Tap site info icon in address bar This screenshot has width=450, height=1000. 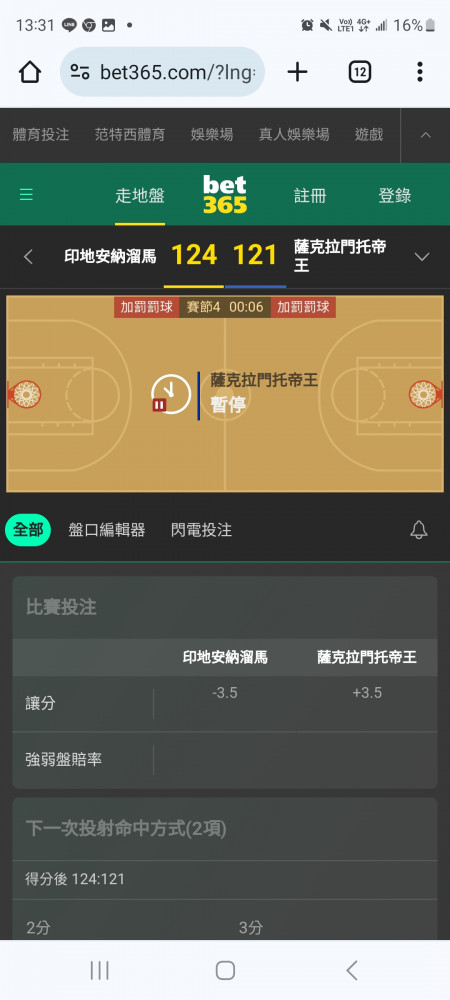[80, 72]
